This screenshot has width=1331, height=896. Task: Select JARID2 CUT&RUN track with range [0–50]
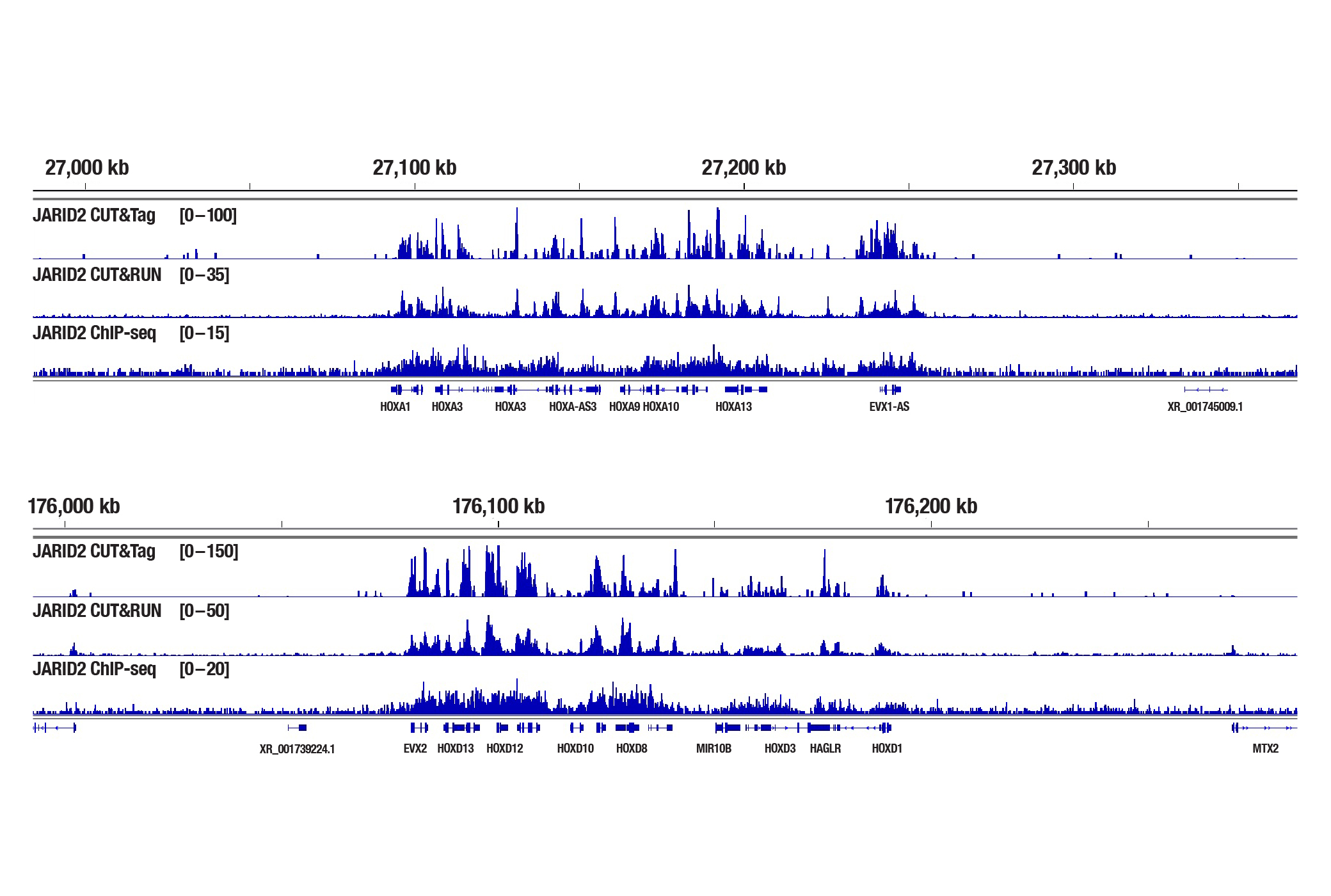pyautogui.click(x=665, y=628)
